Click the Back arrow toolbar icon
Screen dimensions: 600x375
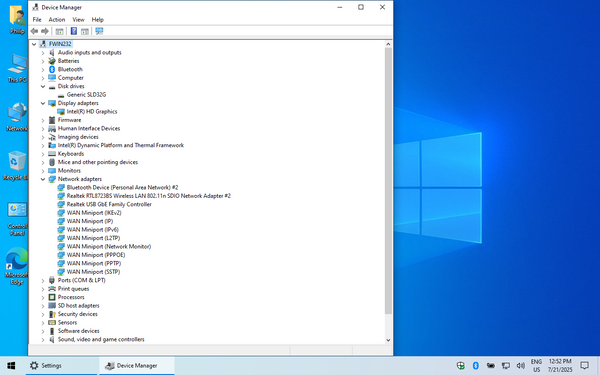click(x=34, y=31)
